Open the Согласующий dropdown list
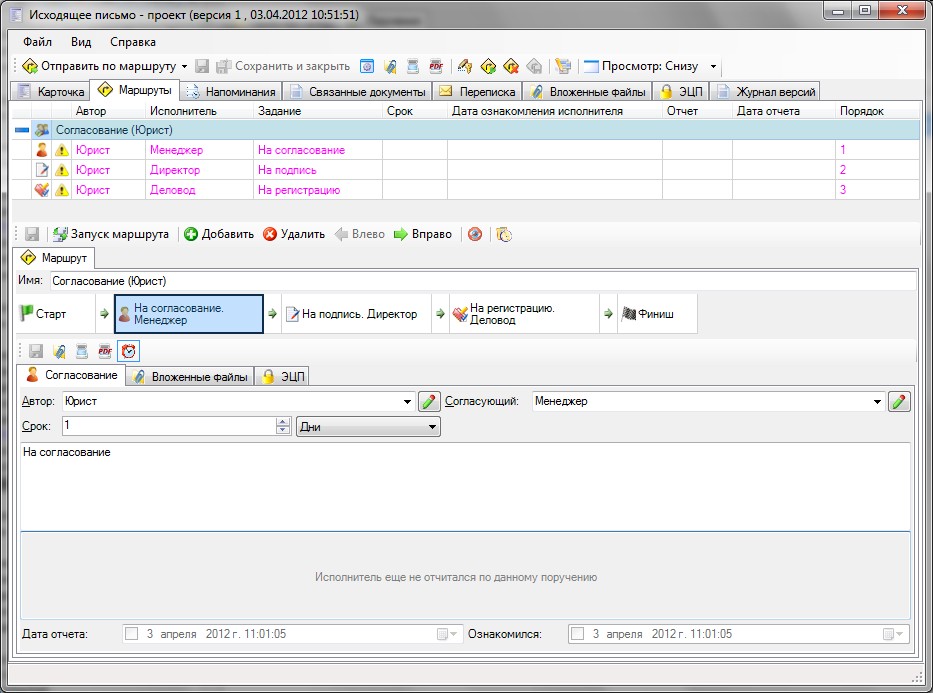This screenshot has height=693, width=933. coord(878,402)
